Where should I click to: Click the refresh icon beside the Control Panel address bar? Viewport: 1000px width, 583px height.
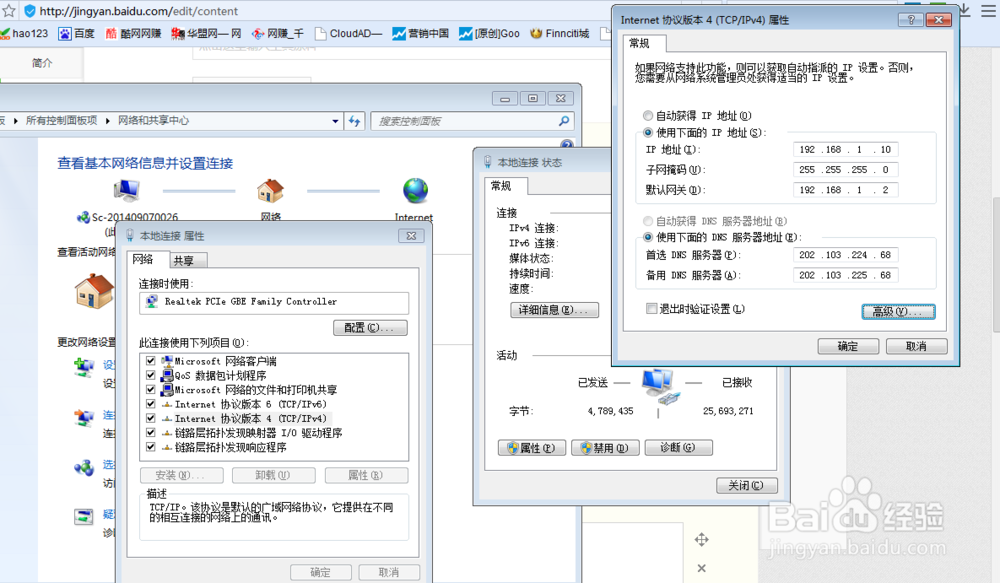(354, 119)
